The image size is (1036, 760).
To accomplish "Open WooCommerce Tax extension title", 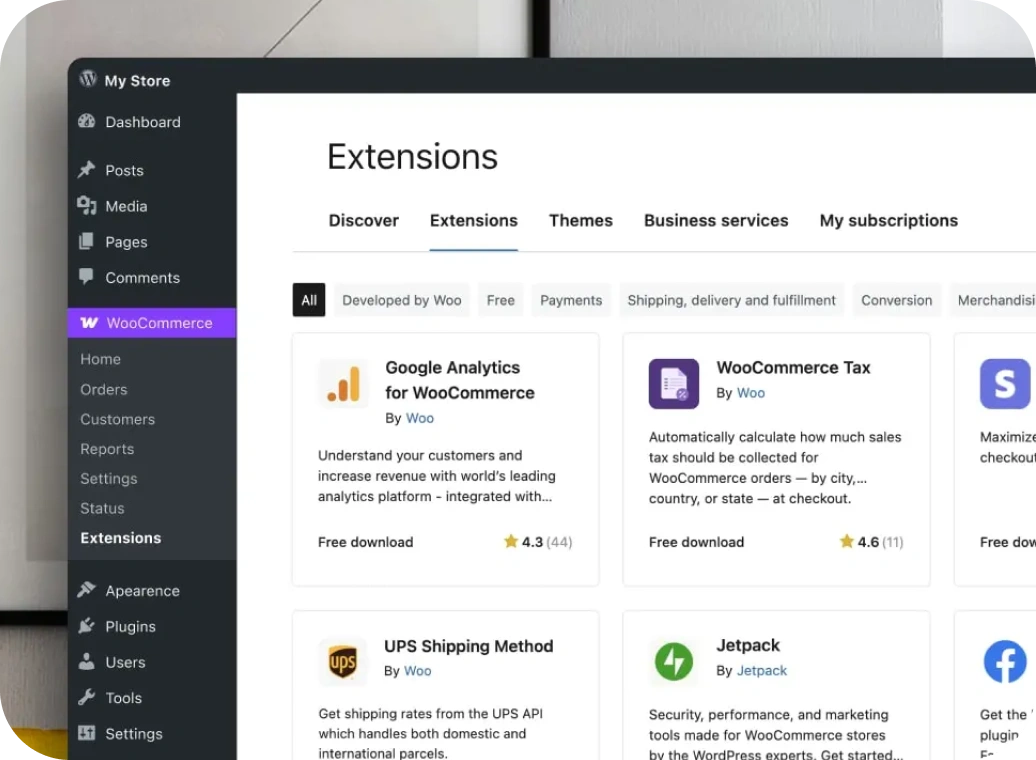I will [794, 367].
